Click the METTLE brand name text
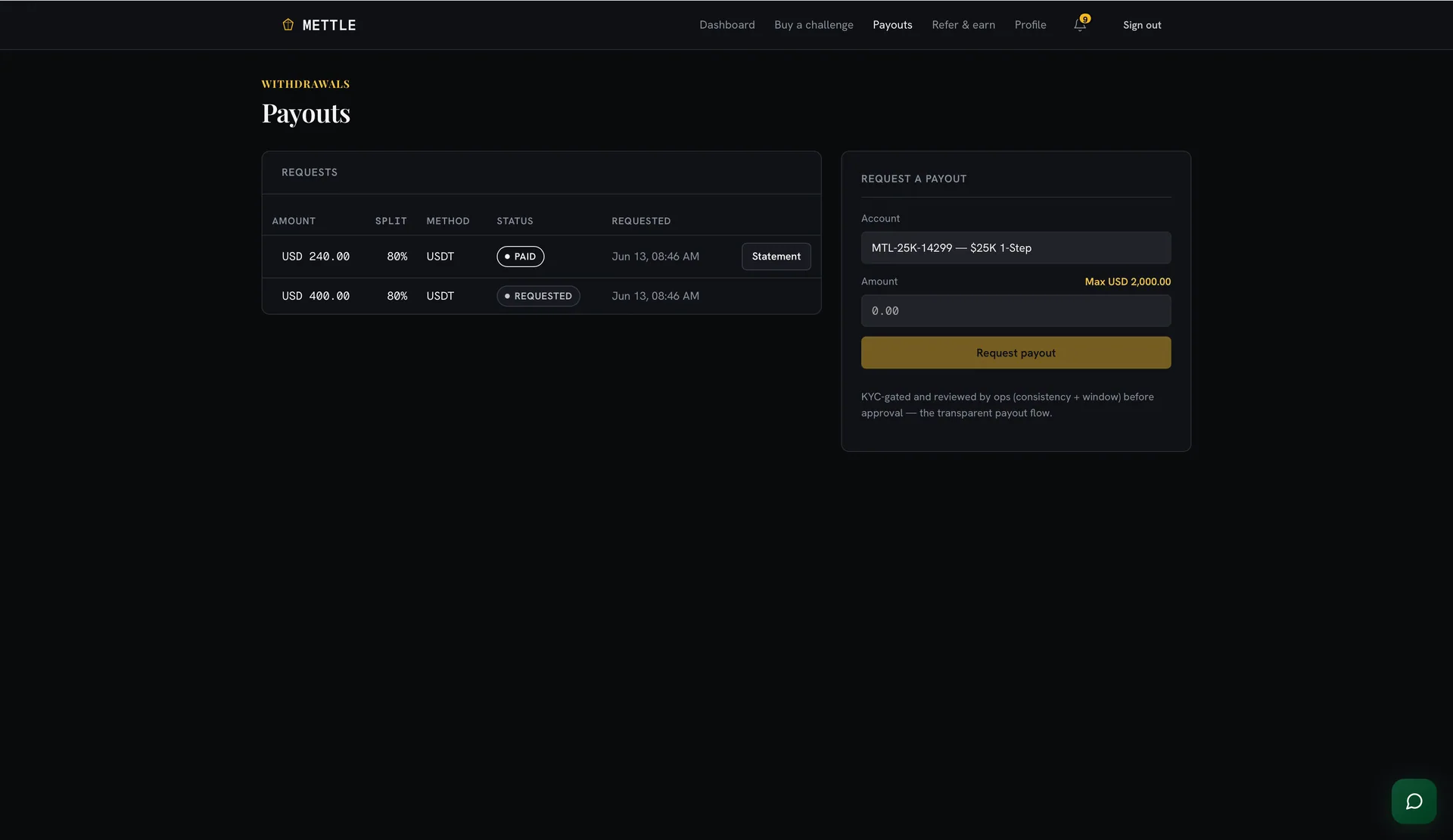This screenshot has height=840, width=1453. point(329,25)
